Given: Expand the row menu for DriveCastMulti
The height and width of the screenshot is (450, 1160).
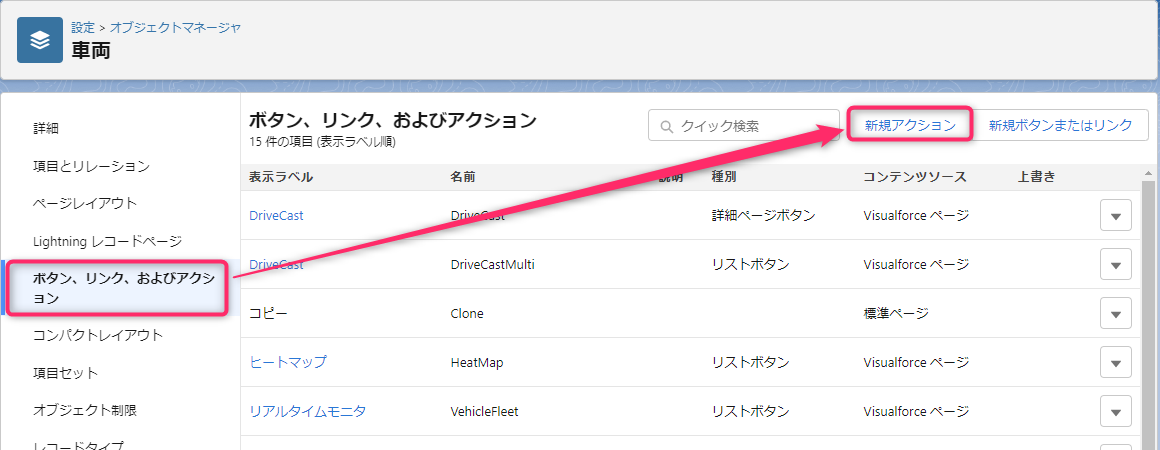Looking at the screenshot, I should coord(1116,264).
